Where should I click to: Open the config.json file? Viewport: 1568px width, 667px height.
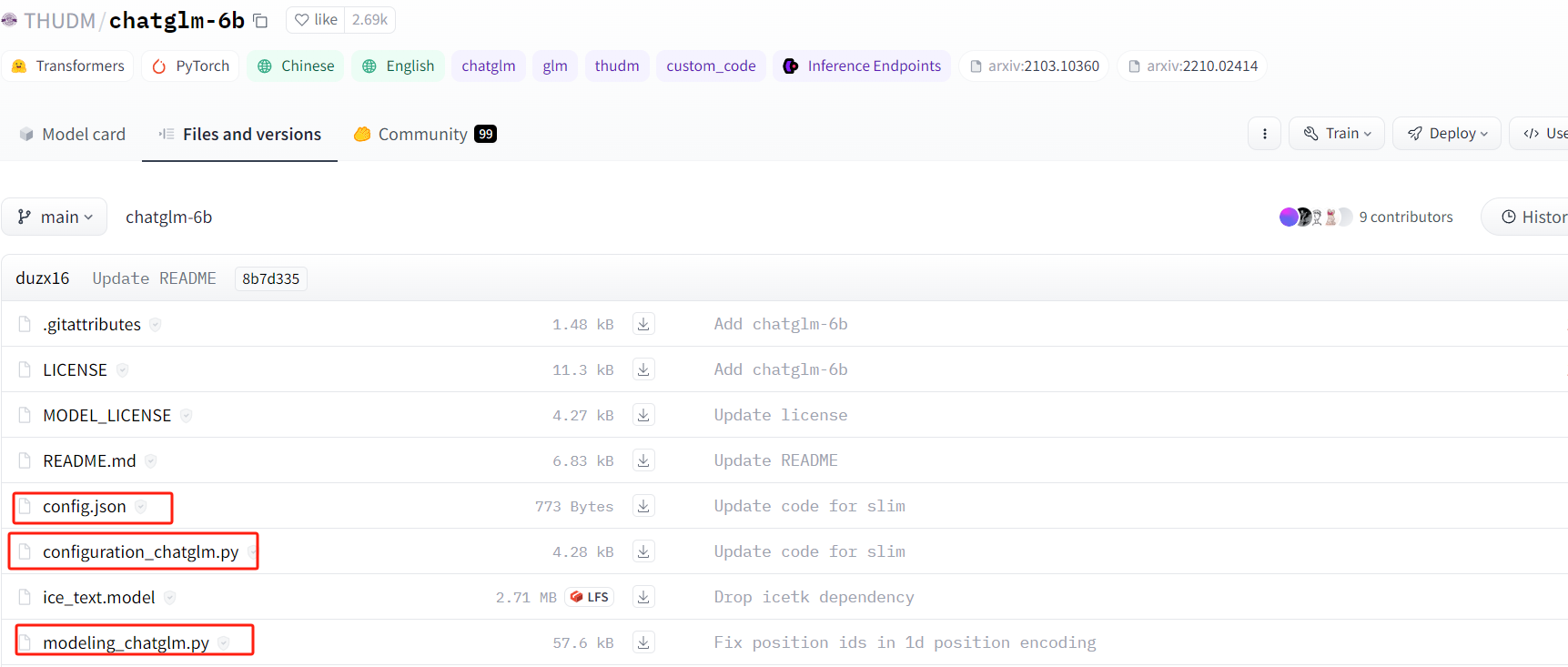coord(85,506)
